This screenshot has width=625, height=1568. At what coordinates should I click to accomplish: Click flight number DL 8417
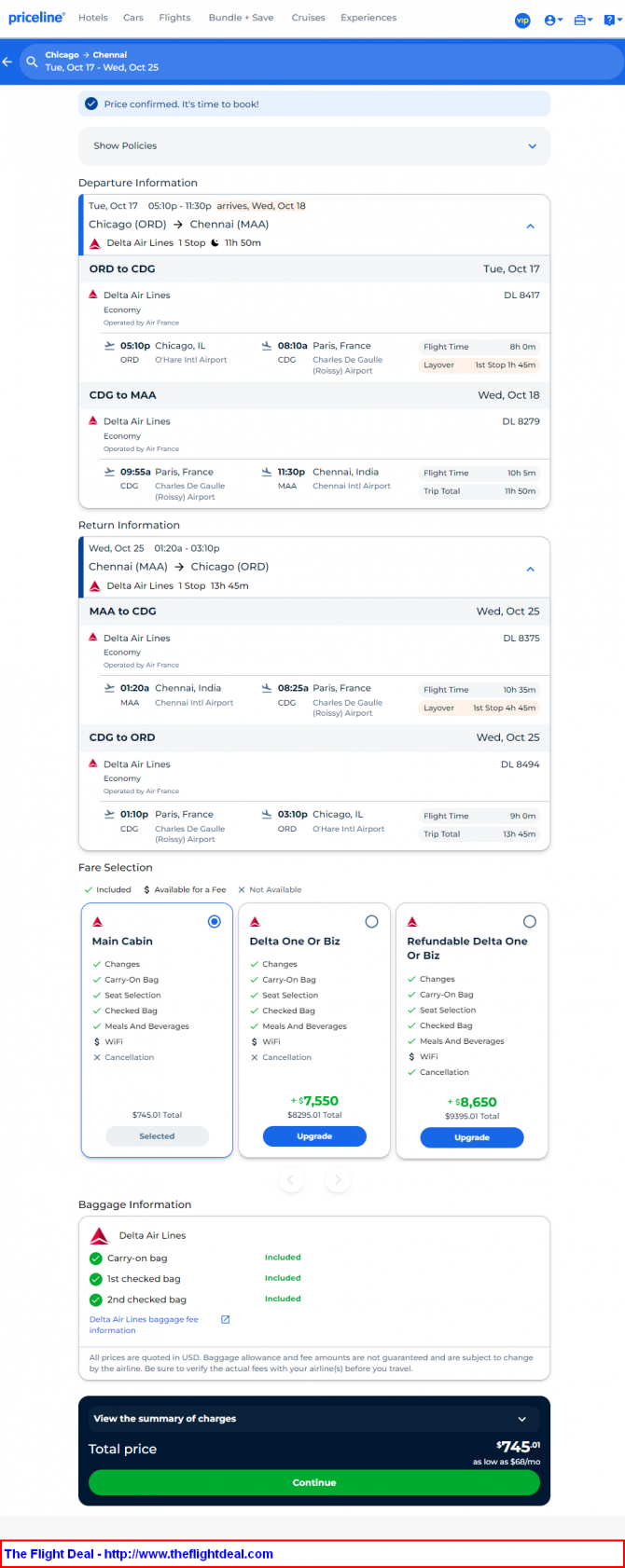click(x=521, y=295)
